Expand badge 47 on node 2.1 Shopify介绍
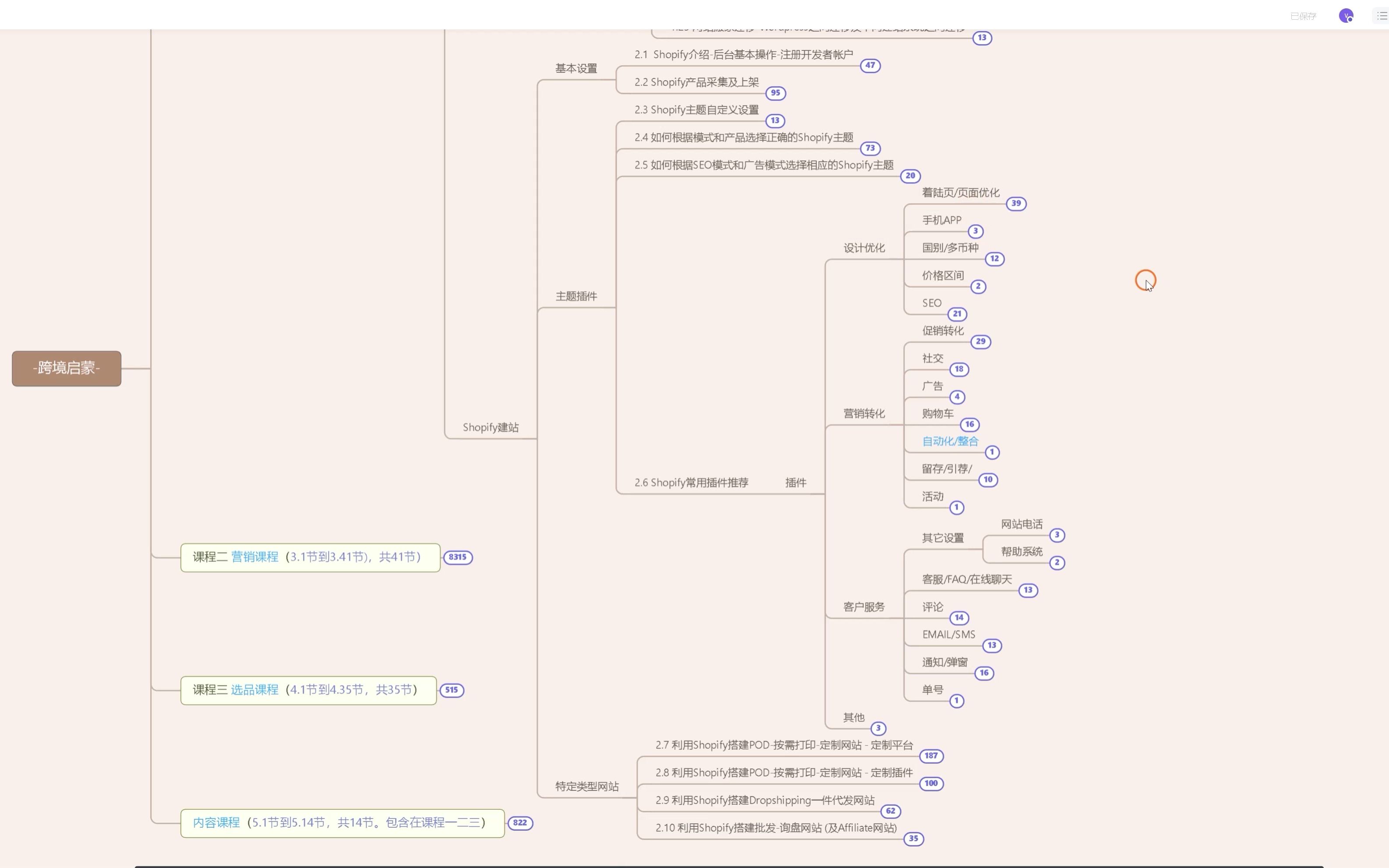The image size is (1389, 868). click(x=870, y=65)
